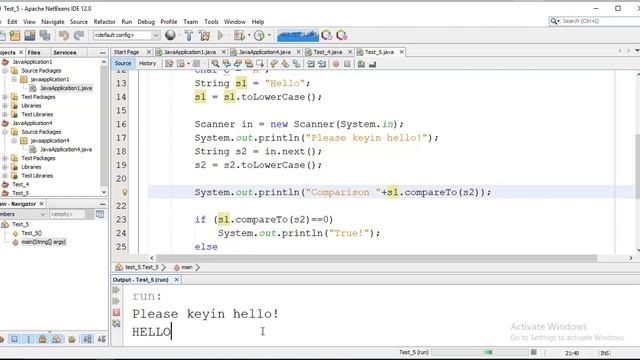Toggle the Navigator show-static-members filter icon
Image resolution: width=640 pixels, height=360 pixels.
29,339
